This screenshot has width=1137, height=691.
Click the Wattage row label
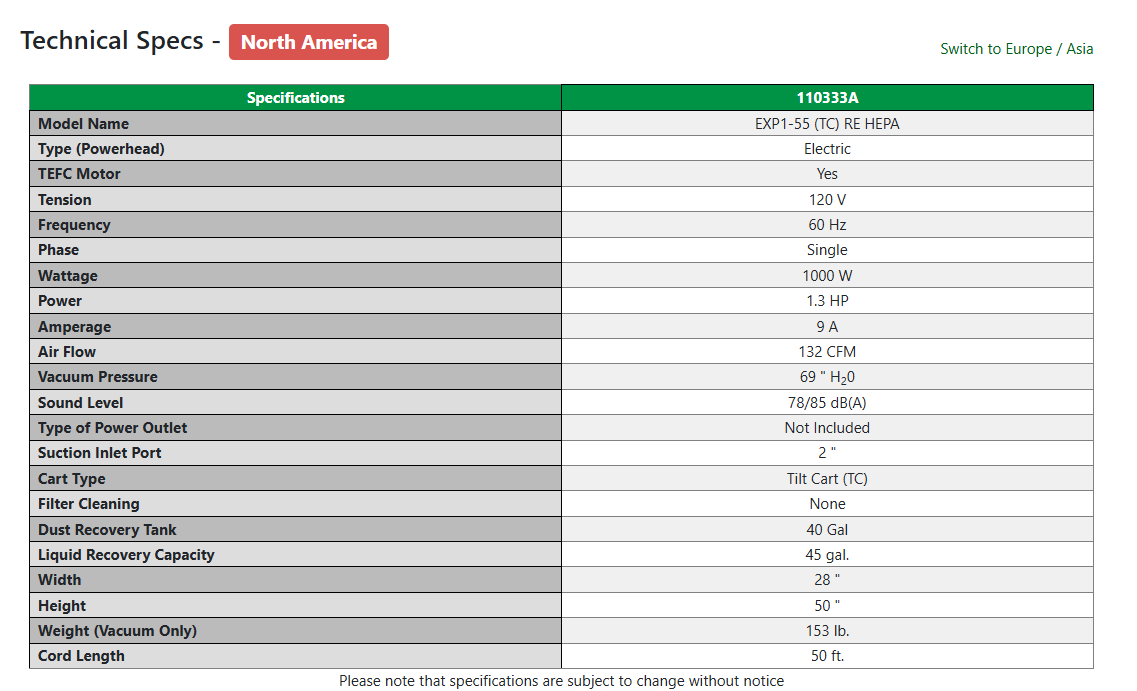click(x=67, y=276)
